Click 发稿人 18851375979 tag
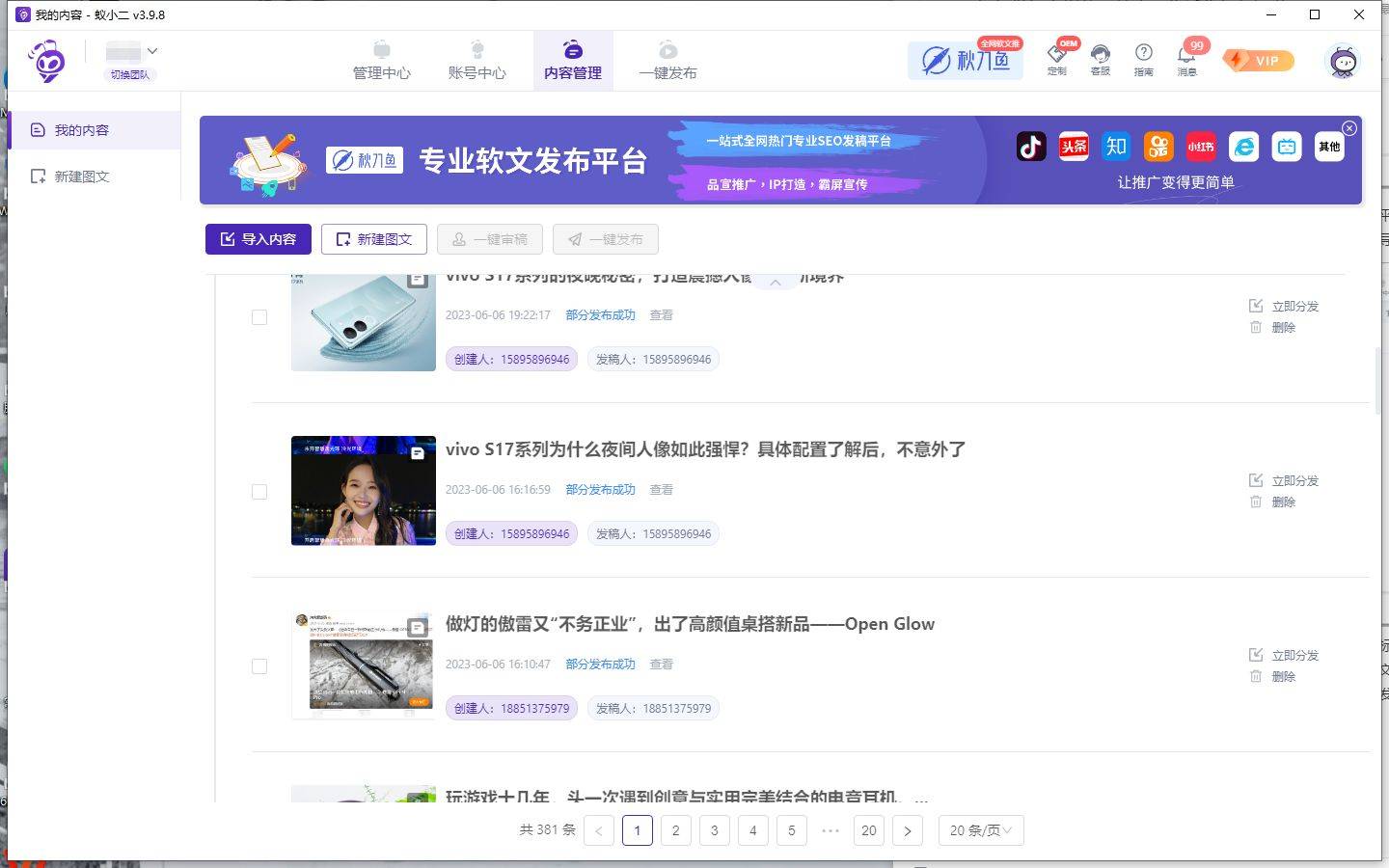This screenshot has width=1389, height=868. (653, 708)
